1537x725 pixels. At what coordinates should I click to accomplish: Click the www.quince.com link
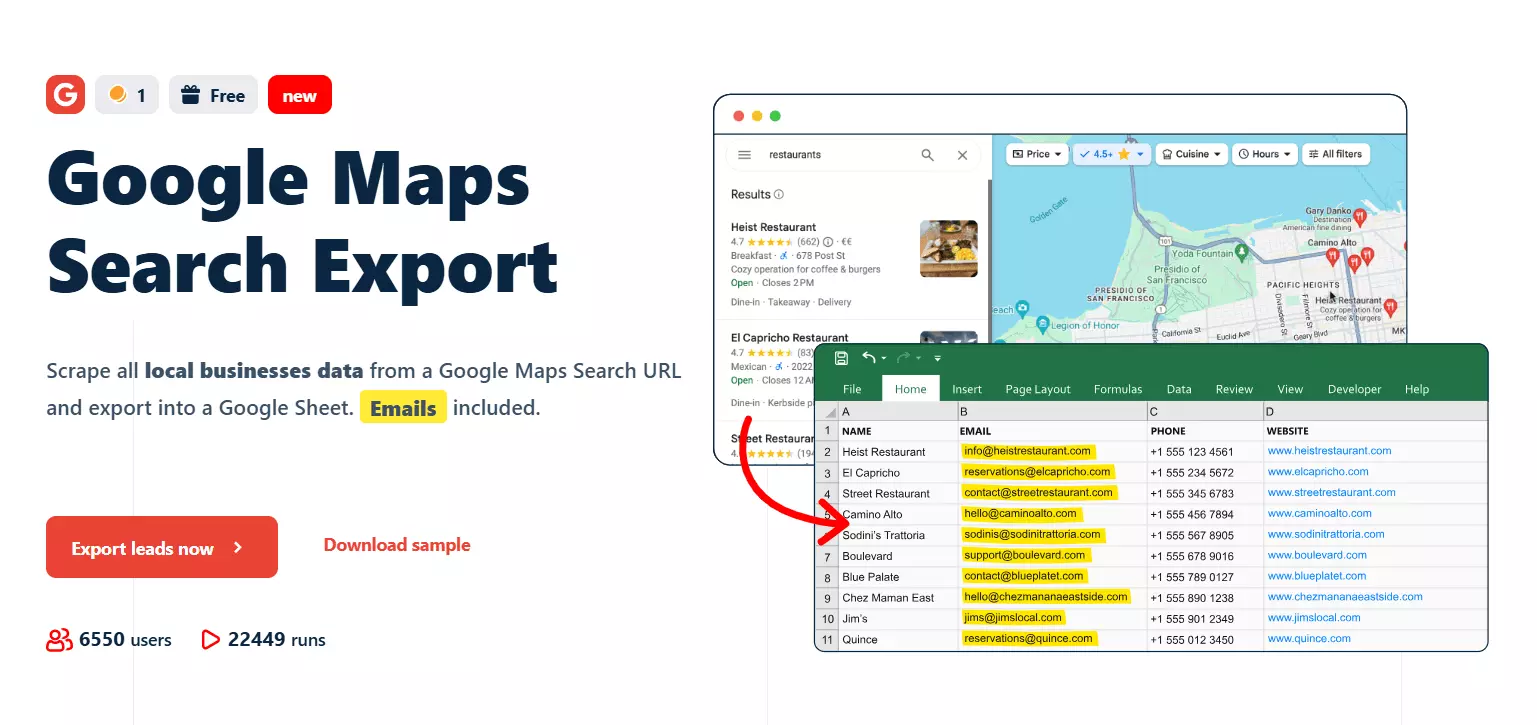tap(1309, 638)
